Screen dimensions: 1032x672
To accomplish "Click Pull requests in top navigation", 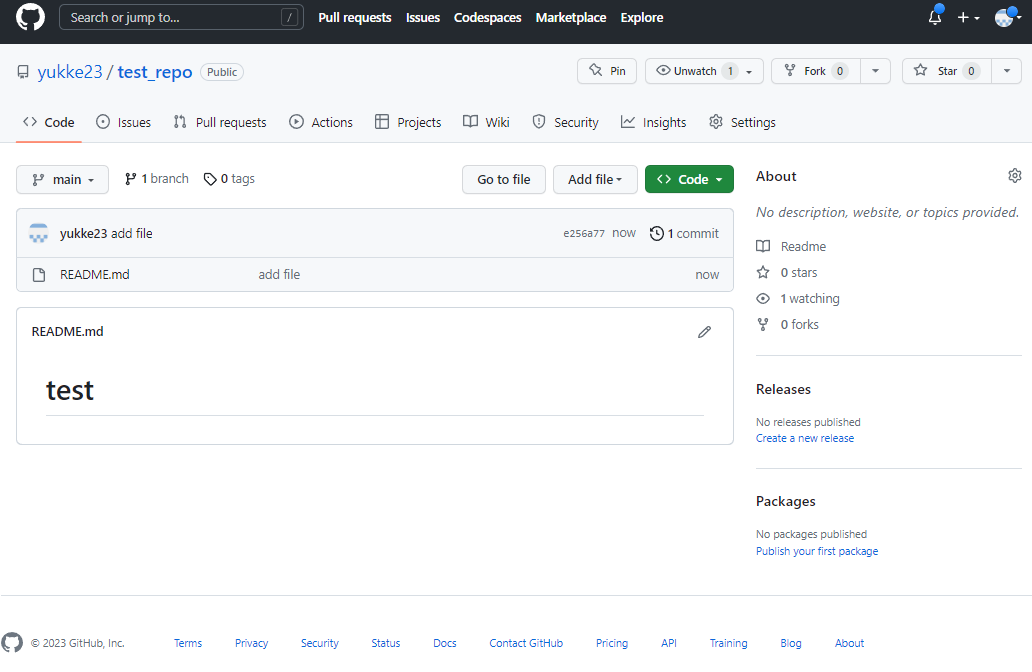I will tap(355, 18).
